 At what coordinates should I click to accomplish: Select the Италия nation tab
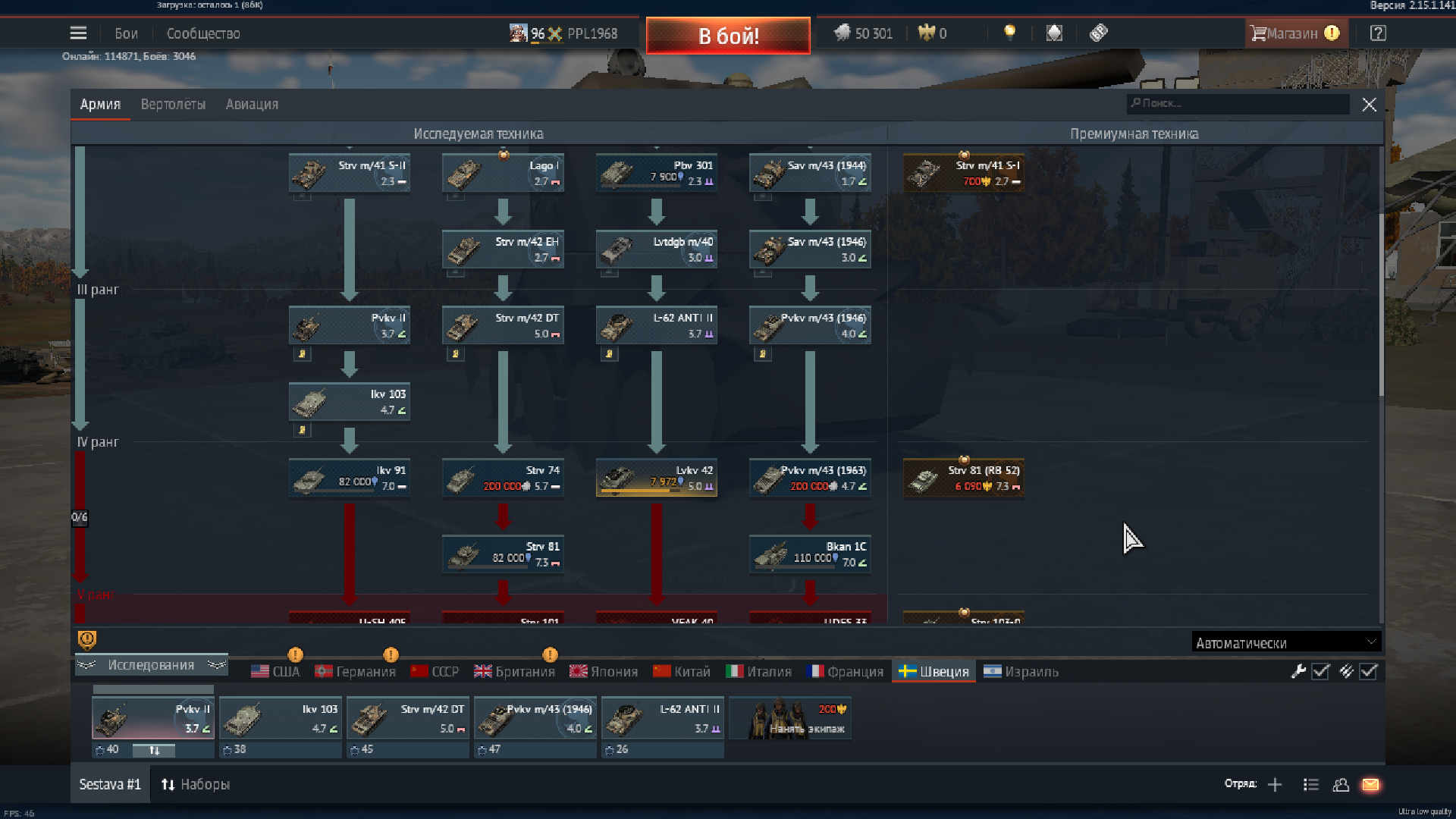(x=758, y=671)
